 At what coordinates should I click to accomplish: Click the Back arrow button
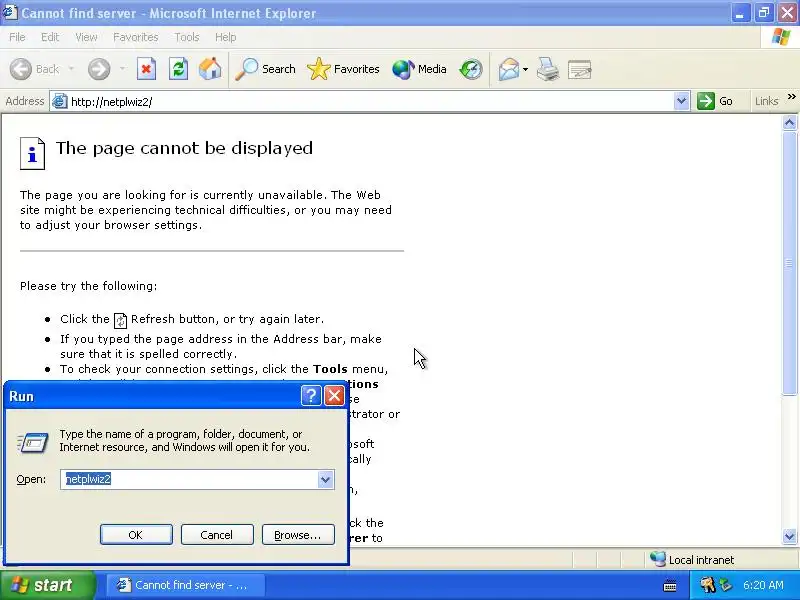click(21, 69)
